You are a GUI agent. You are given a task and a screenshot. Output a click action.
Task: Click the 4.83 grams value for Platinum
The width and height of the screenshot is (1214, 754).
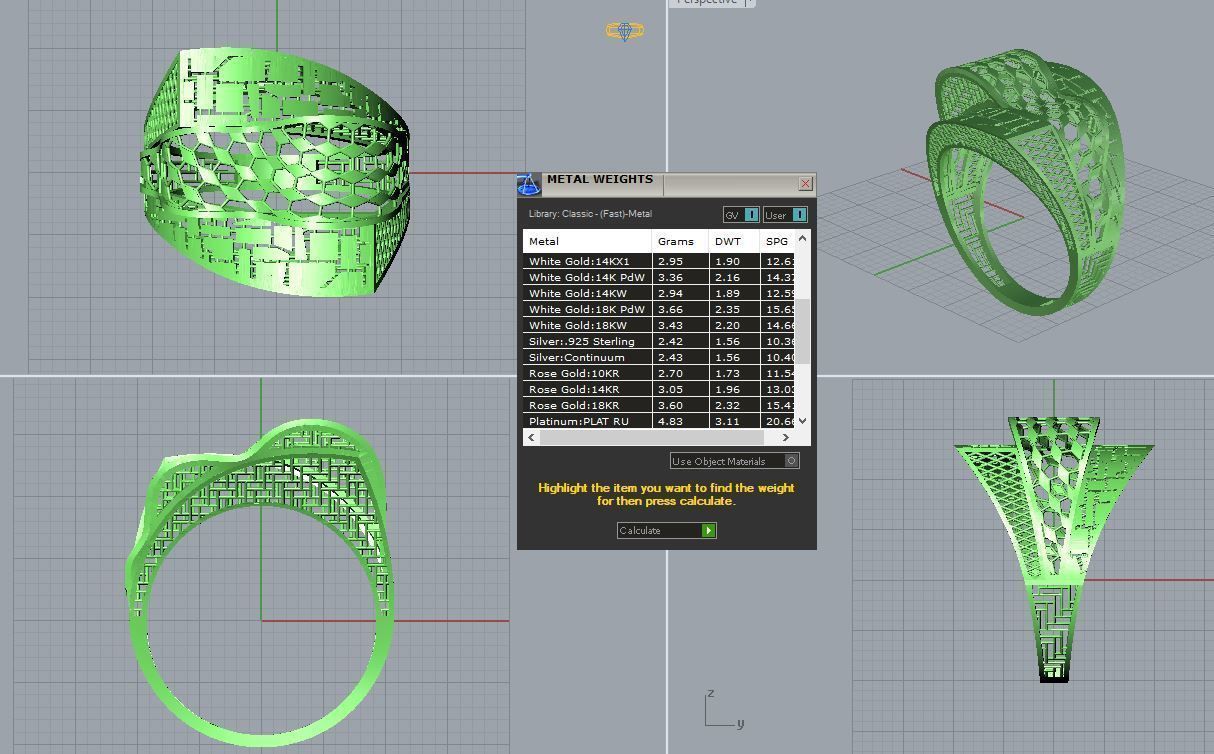coord(670,421)
